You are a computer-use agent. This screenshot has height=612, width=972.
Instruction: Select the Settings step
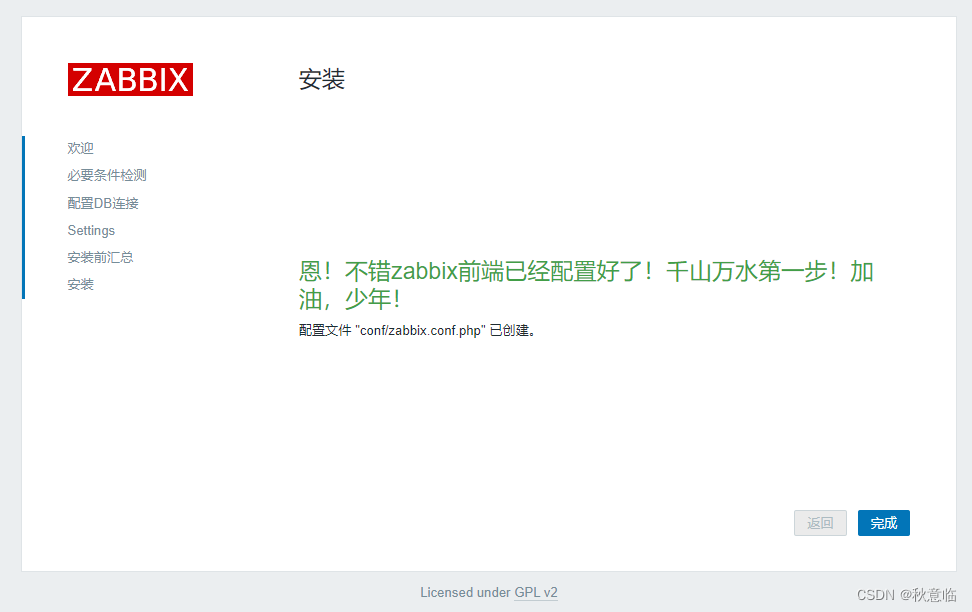click(91, 230)
